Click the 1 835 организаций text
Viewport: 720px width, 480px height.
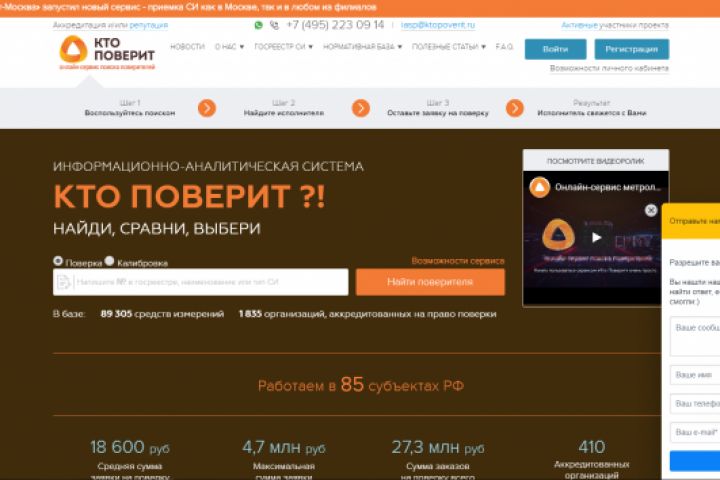point(367,314)
